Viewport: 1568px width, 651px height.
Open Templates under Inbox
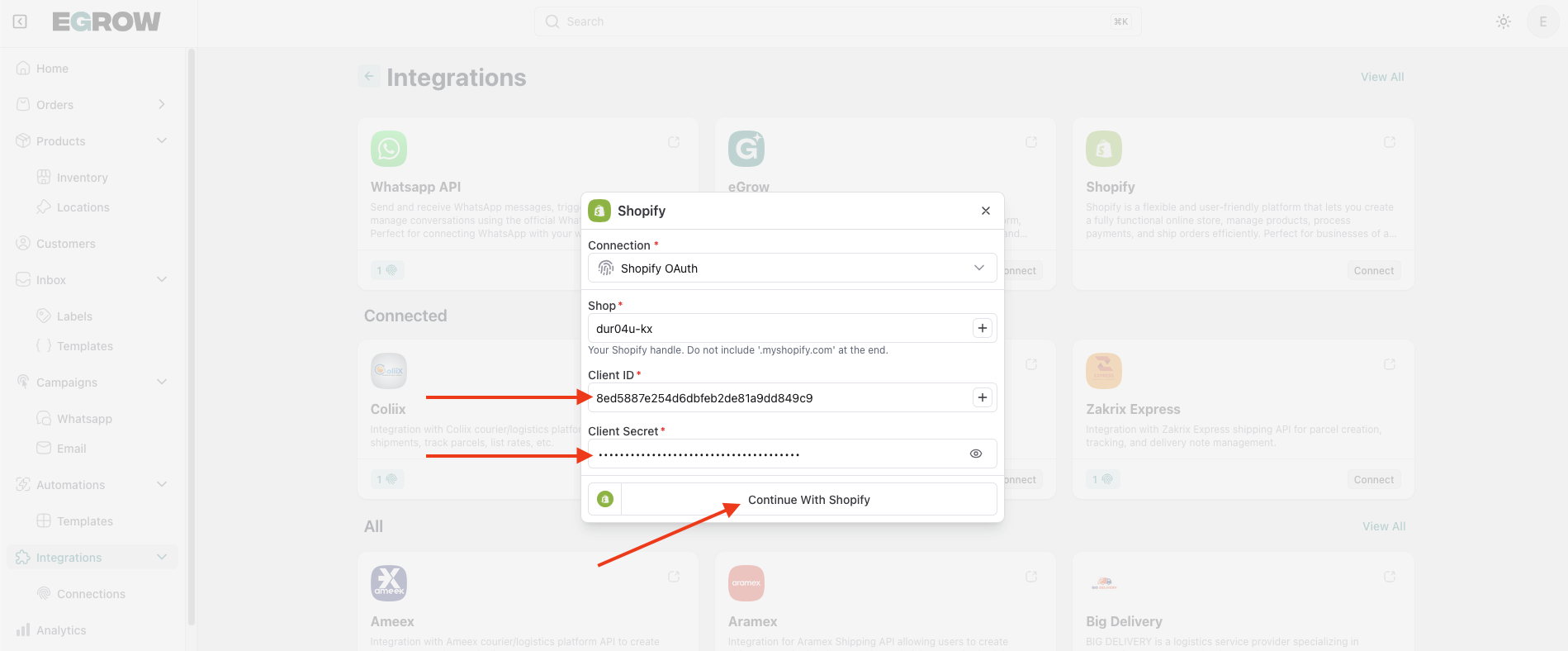pyautogui.click(x=84, y=346)
